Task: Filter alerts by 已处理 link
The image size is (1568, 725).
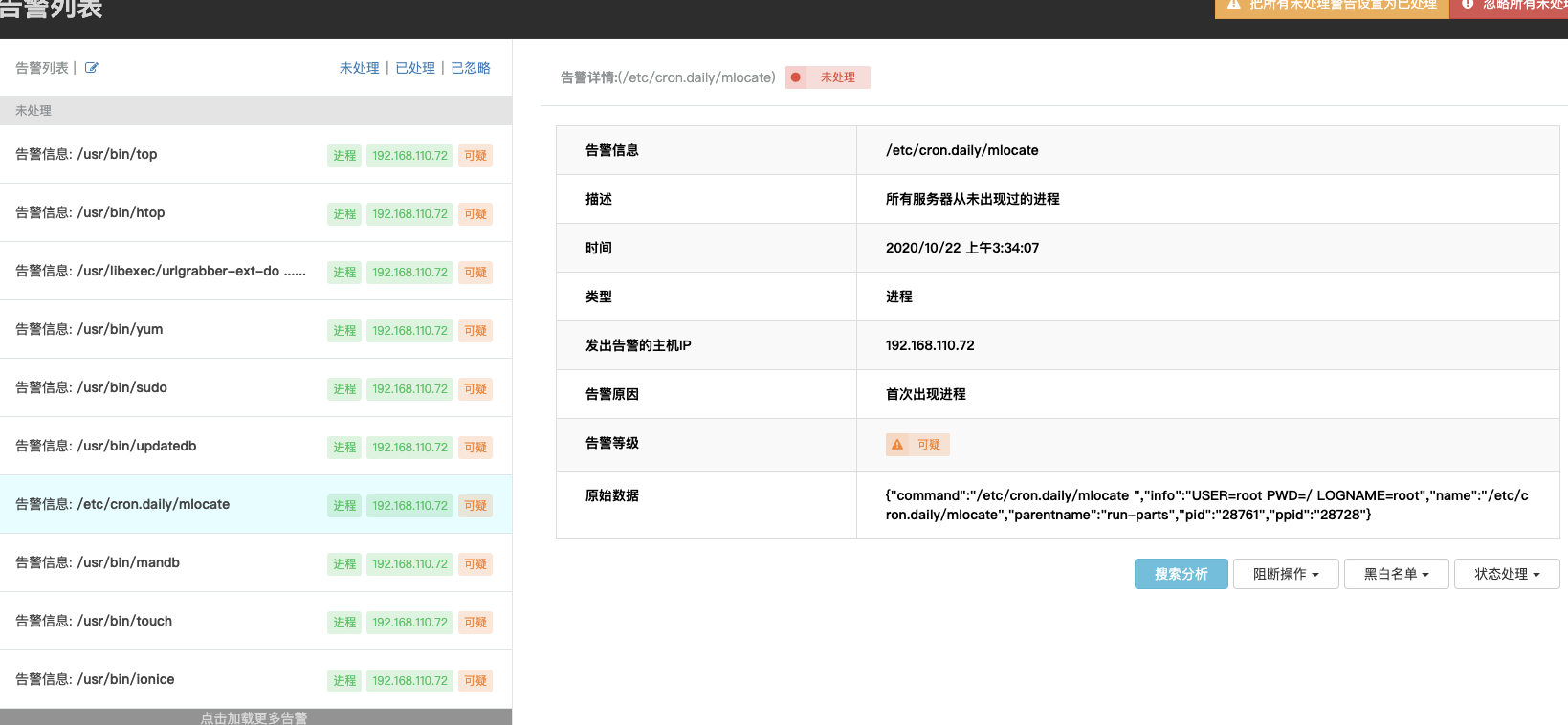Action: point(415,68)
